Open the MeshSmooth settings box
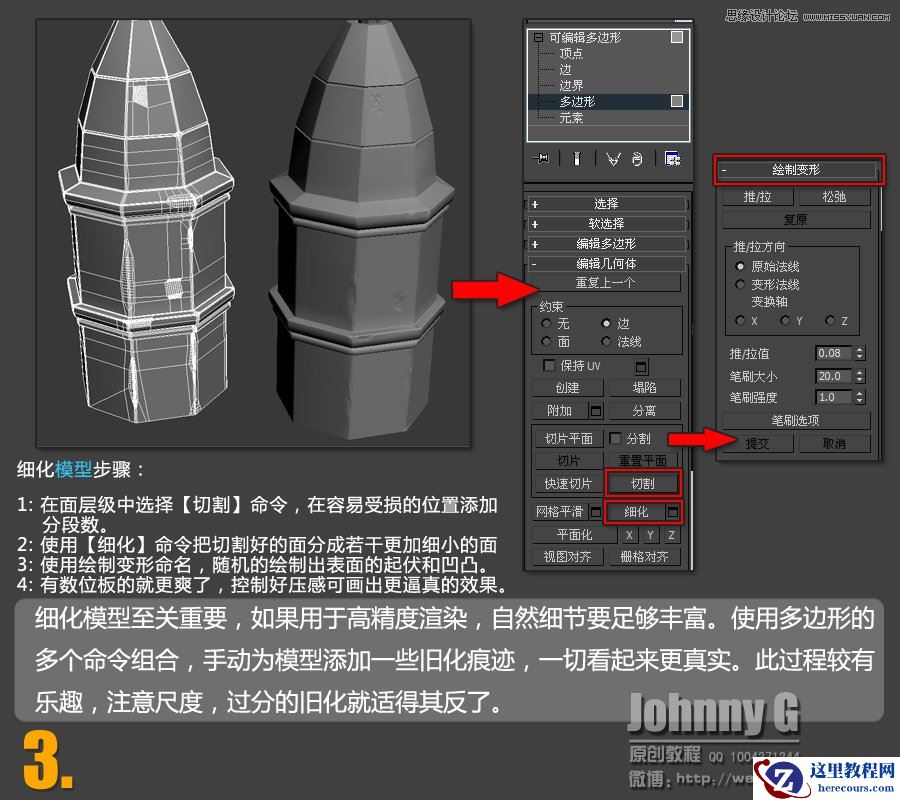The image size is (900, 800). point(596,512)
